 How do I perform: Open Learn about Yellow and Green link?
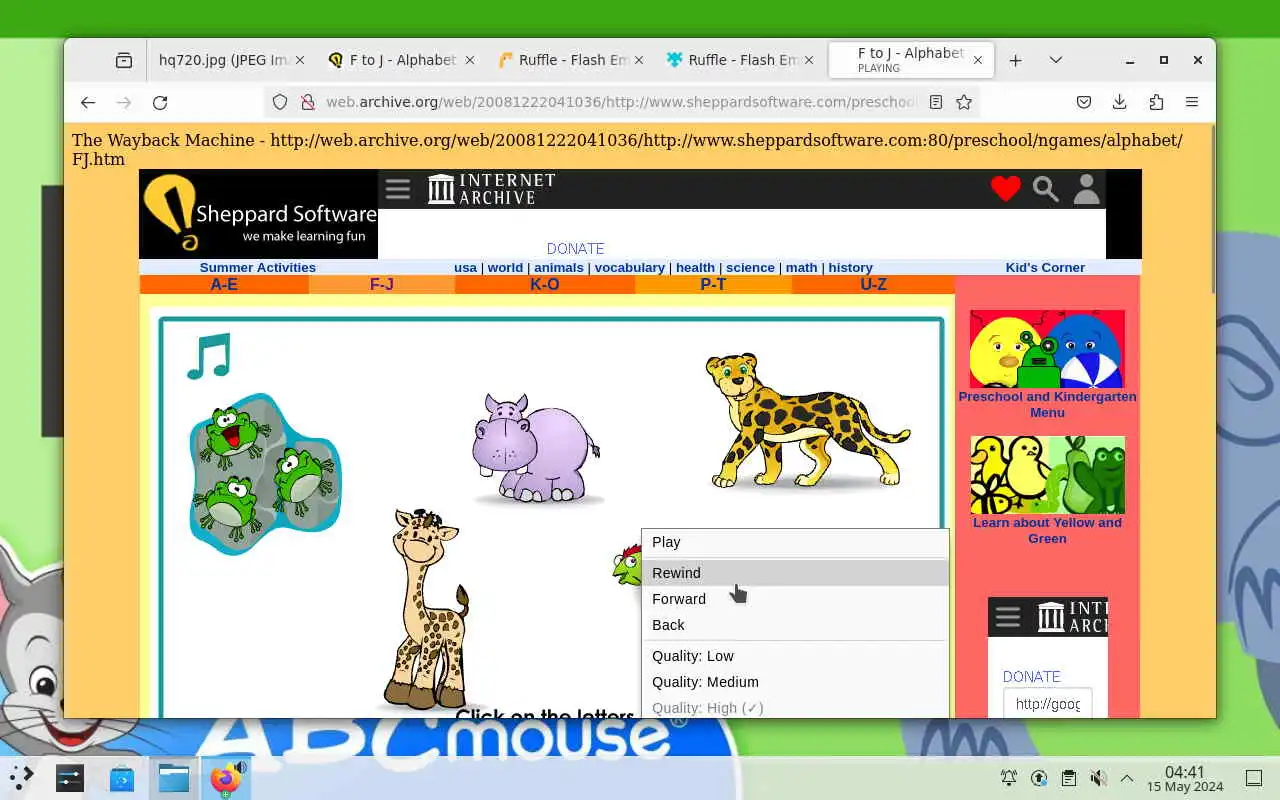click(1047, 530)
